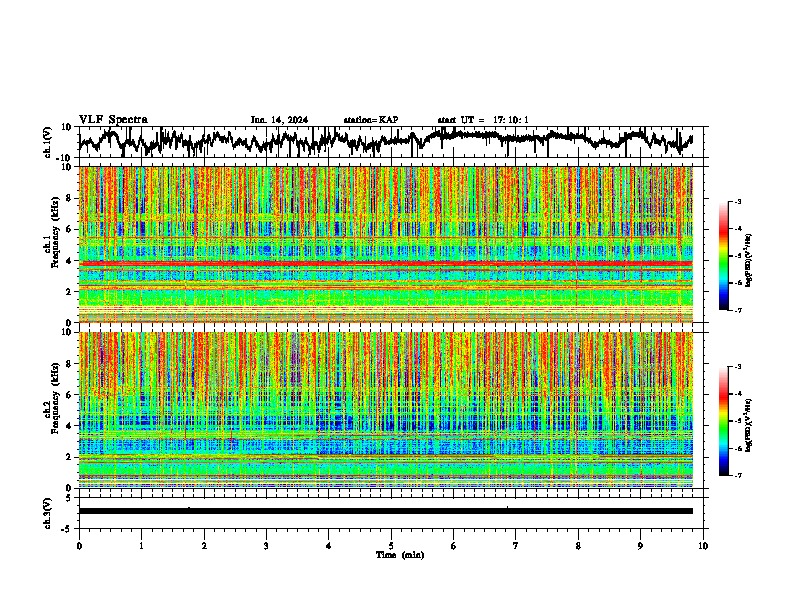This screenshot has width=792, height=612.
Task: Click the '1' minute tick on time axis
Action: (141, 546)
